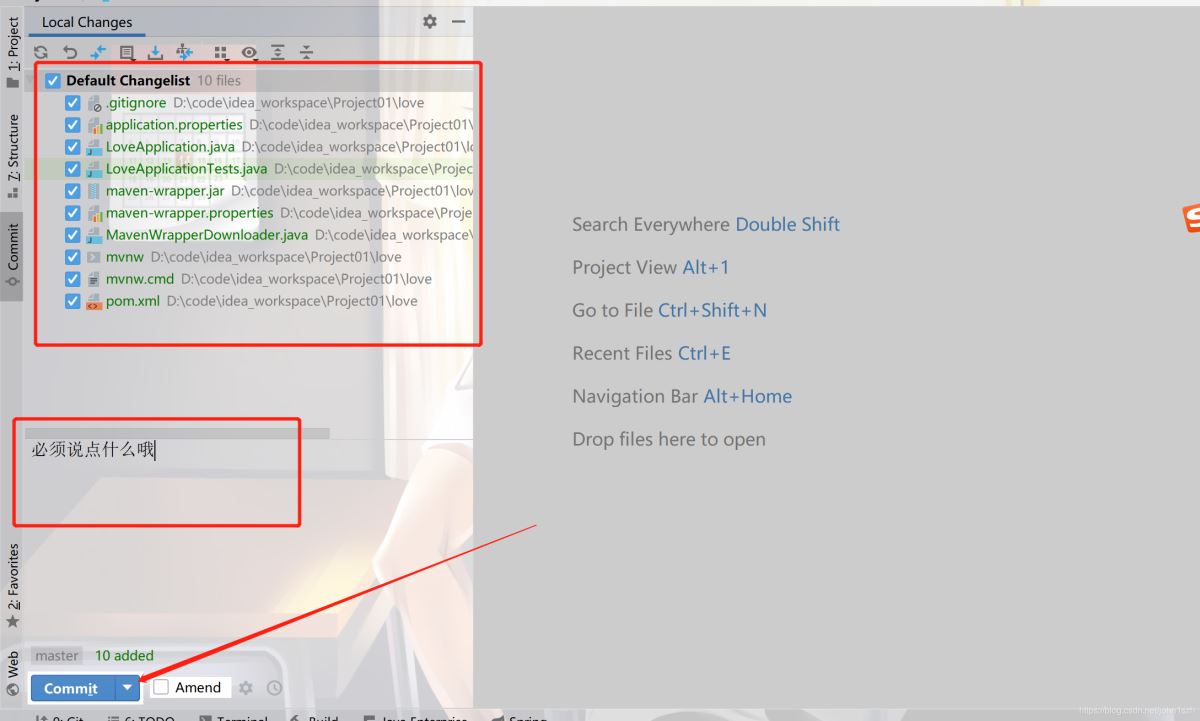
Task: Open the View Options eye icon
Action: pos(249,52)
